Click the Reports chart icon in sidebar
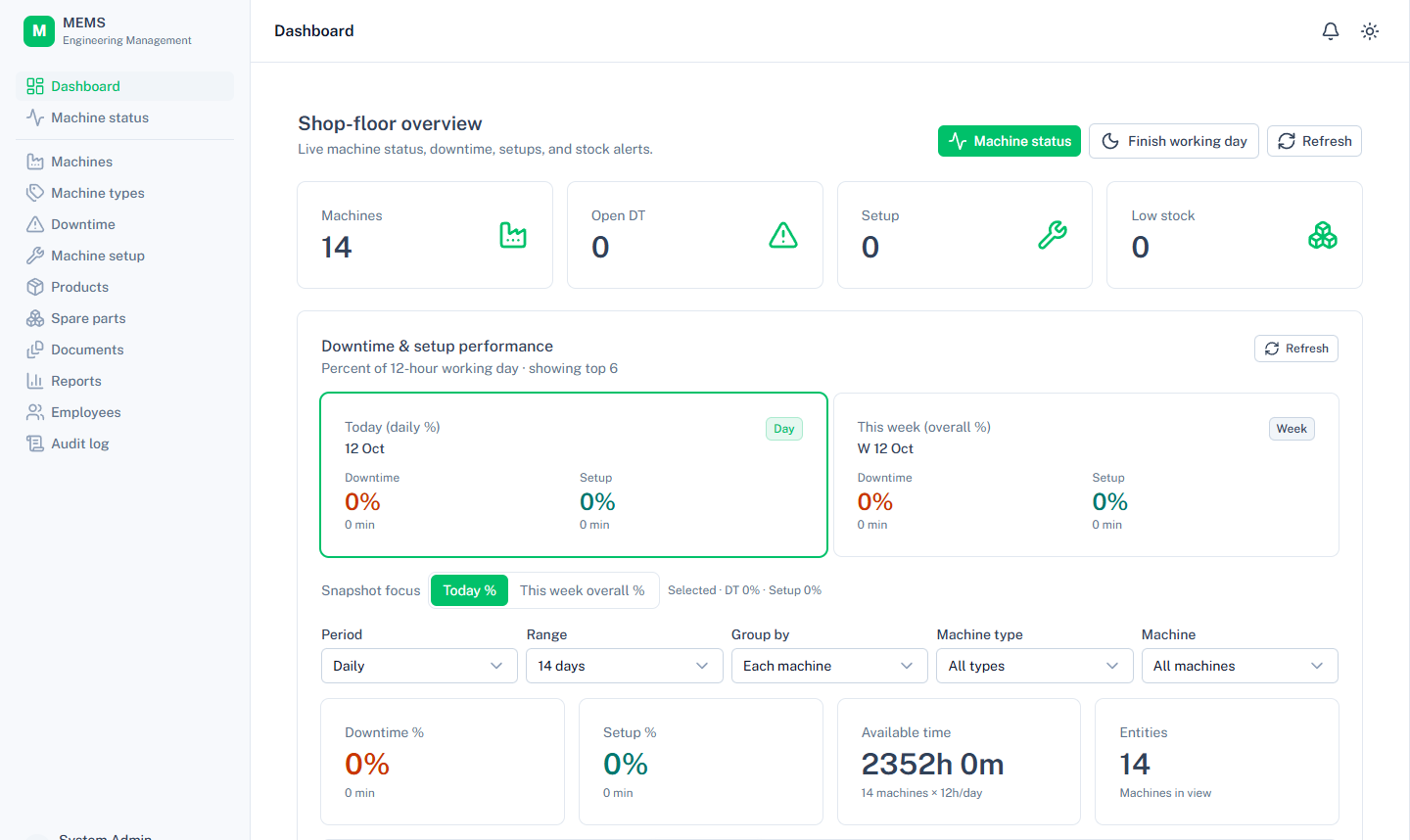The width and height of the screenshot is (1410, 840). (35, 381)
